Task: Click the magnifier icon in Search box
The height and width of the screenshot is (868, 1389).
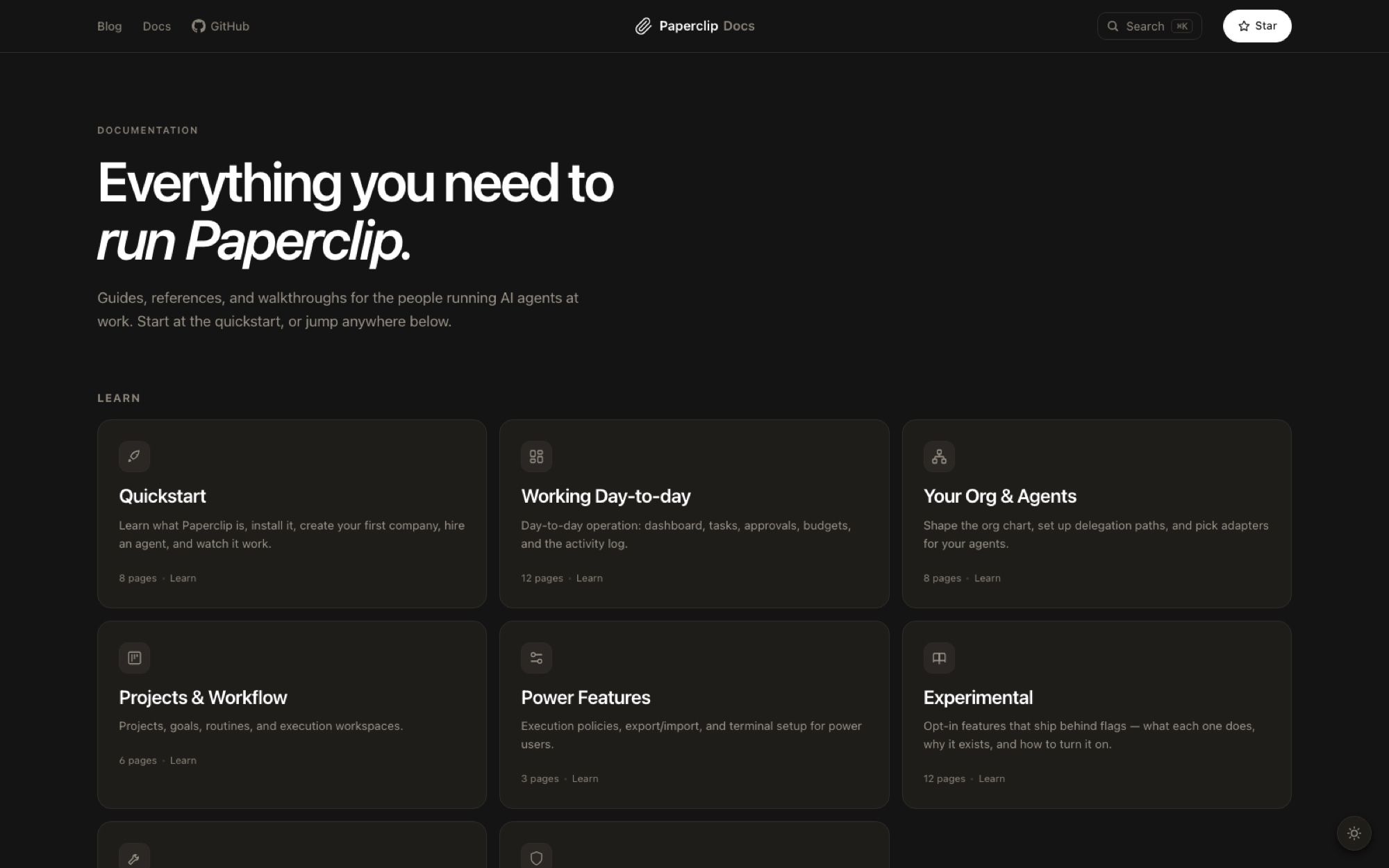Action: coord(1113,26)
